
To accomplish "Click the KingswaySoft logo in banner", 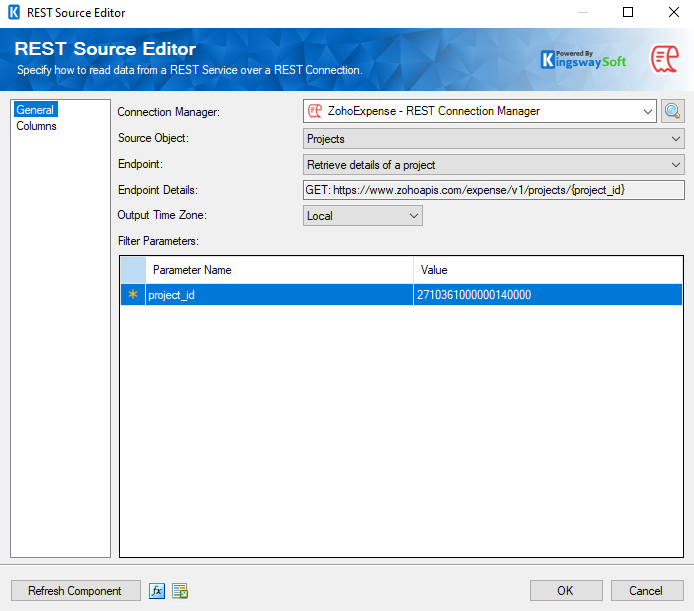I will pyautogui.click(x=583, y=59).
